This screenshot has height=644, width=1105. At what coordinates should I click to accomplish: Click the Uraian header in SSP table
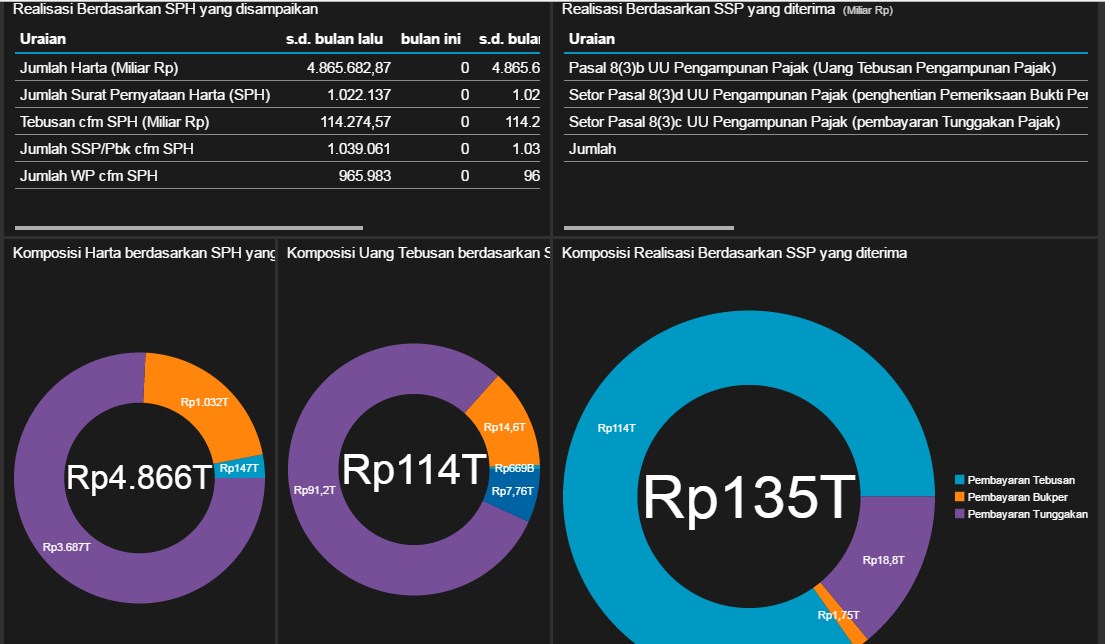[x=591, y=39]
